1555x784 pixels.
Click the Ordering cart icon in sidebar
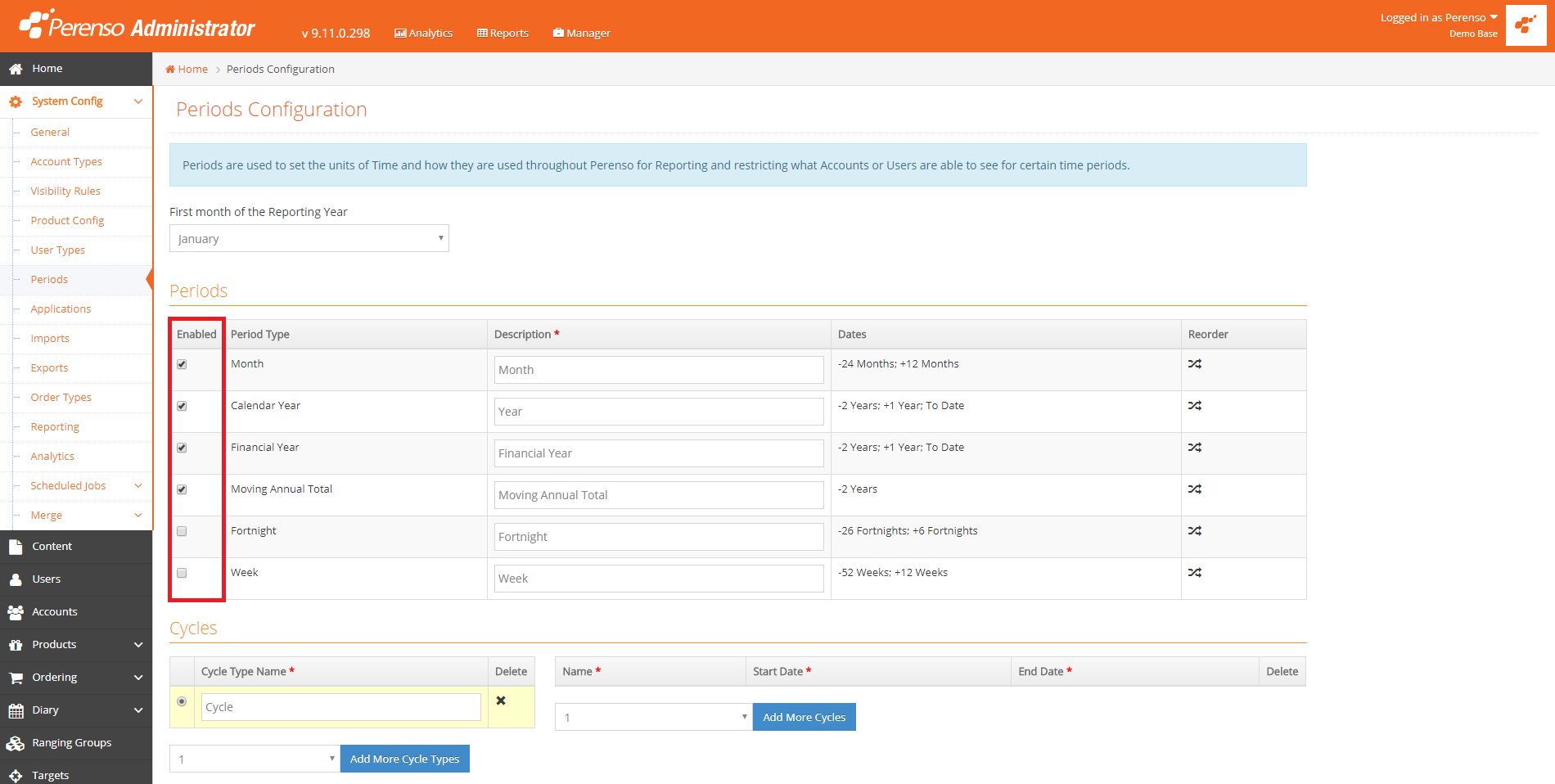16,678
